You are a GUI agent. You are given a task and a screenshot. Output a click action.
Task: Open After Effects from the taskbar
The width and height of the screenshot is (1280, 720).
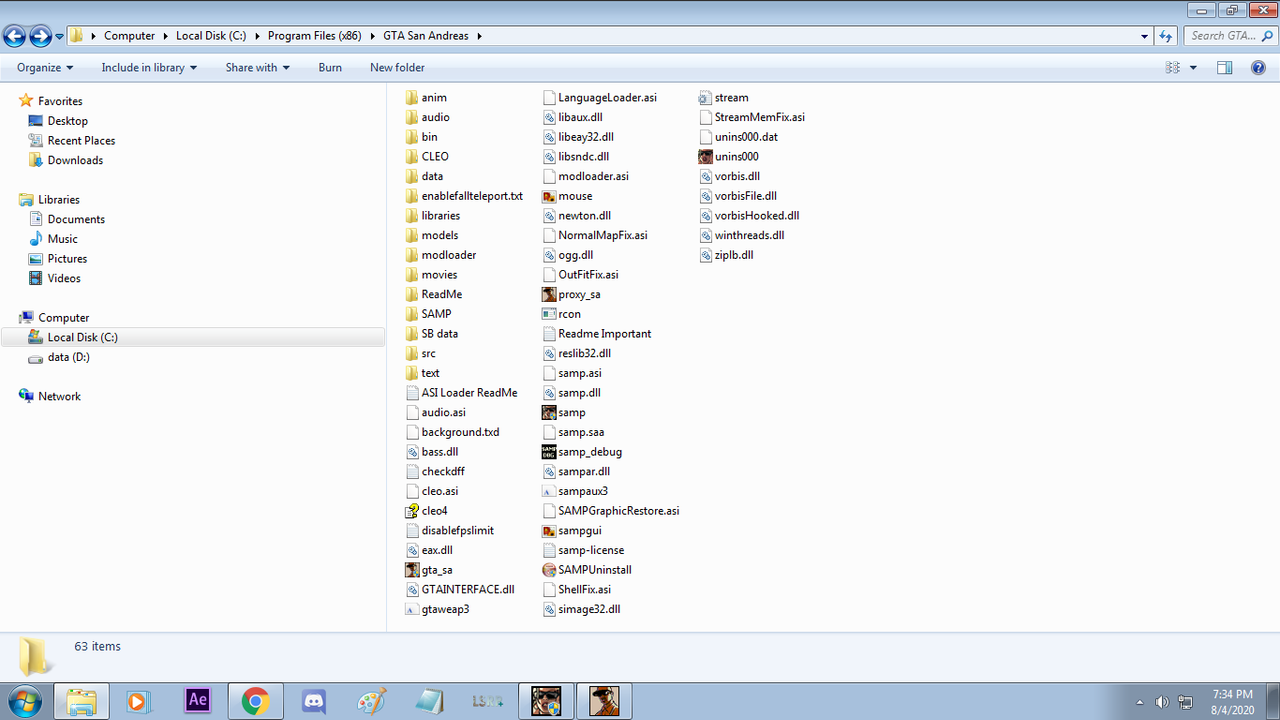click(x=197, y=701)
